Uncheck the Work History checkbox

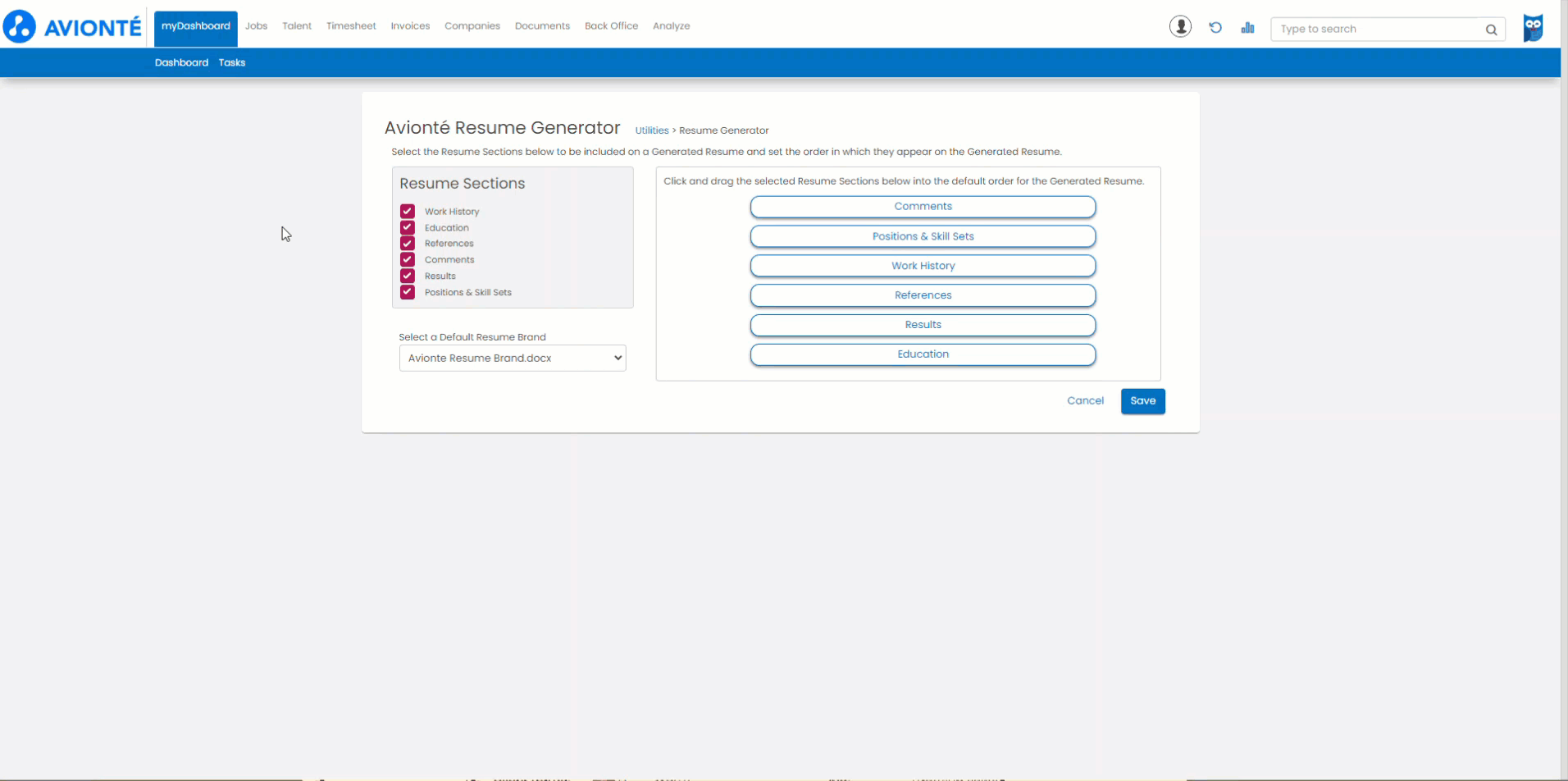408,211
